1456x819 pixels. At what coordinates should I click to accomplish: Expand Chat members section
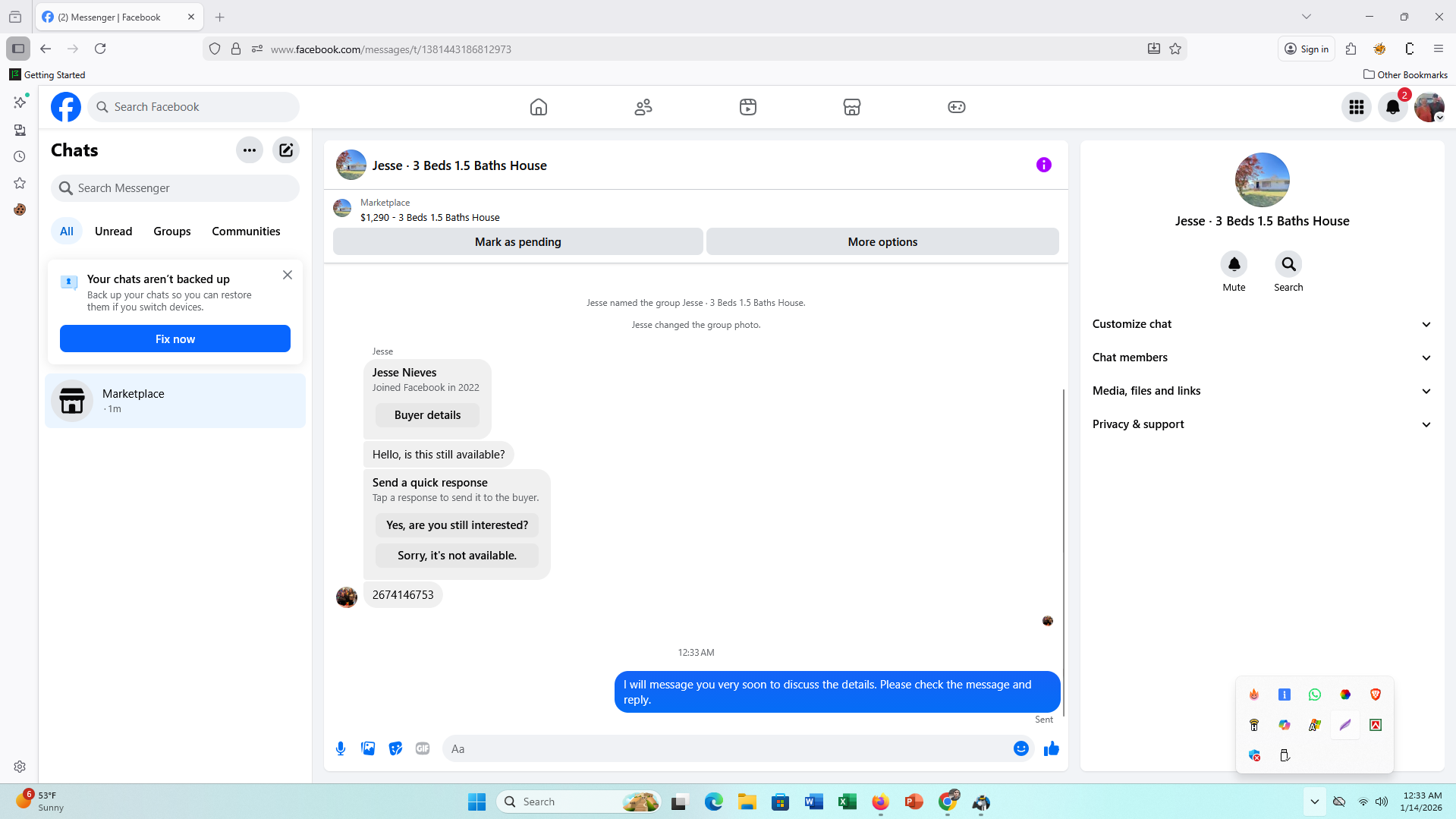[x=1262, y=358]
